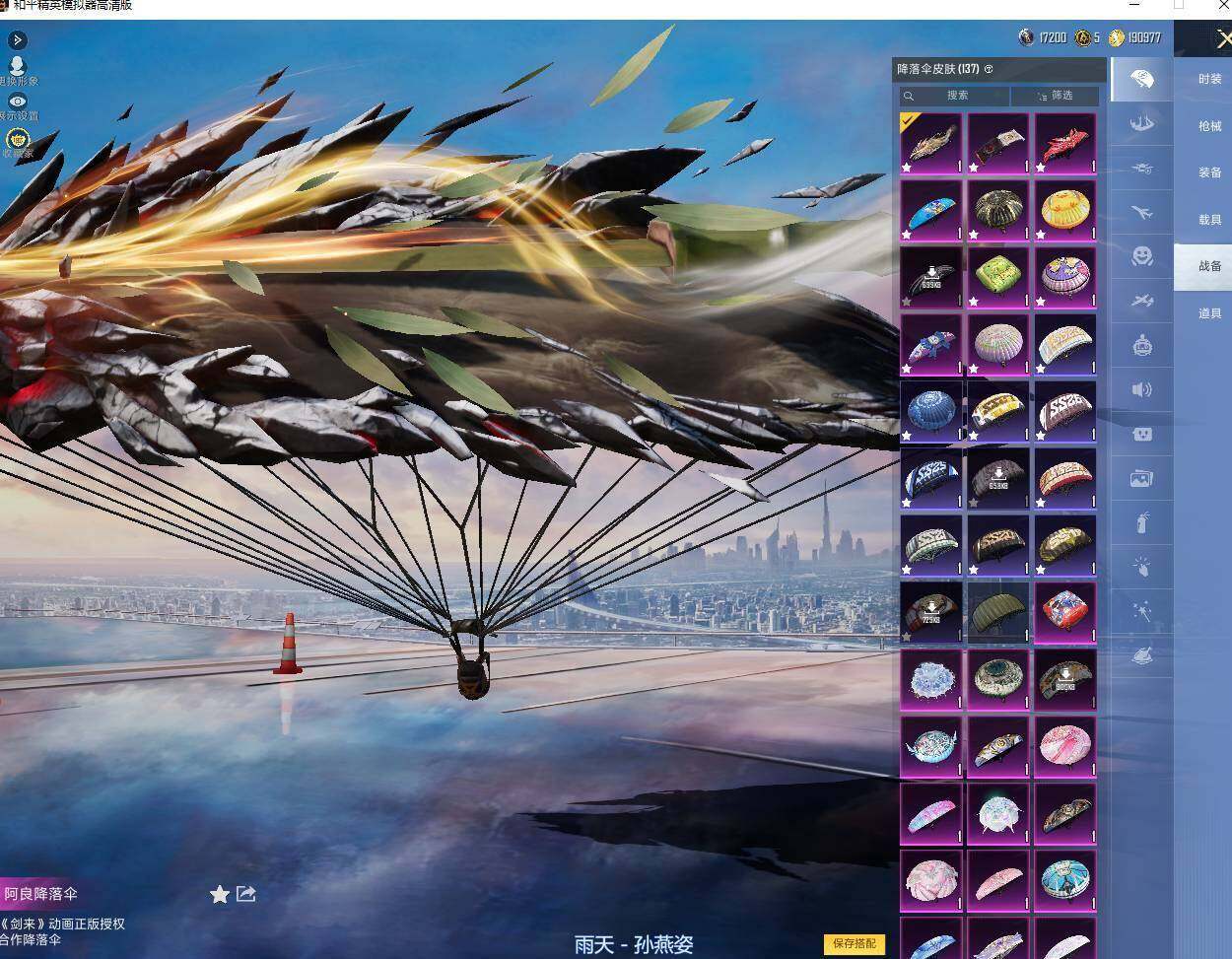Download the 658KB parachute skin
This screenshot has width=1232, height=959.
pos(998,478)
